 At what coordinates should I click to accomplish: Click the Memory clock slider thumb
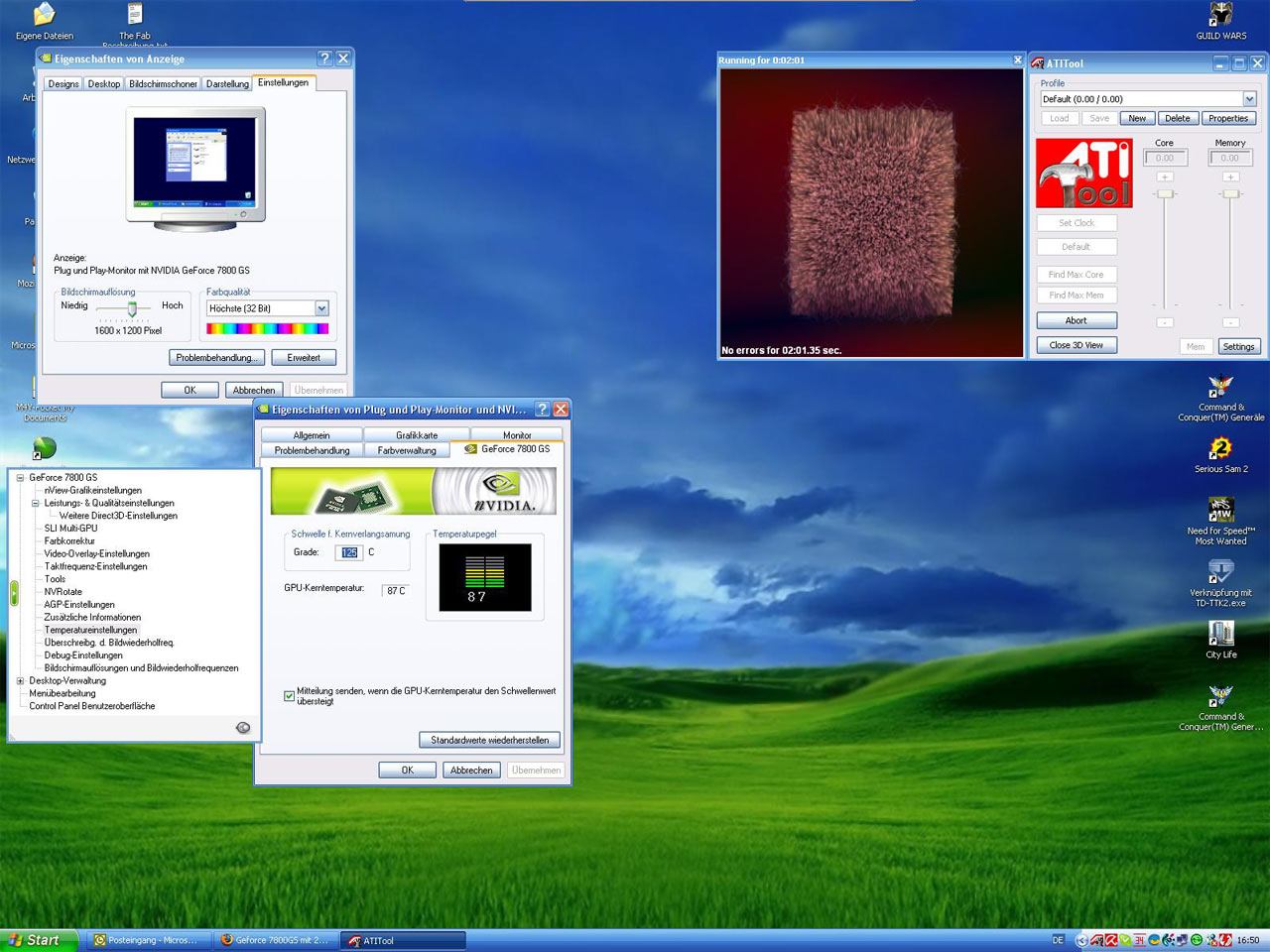[x=1230, y=193]
